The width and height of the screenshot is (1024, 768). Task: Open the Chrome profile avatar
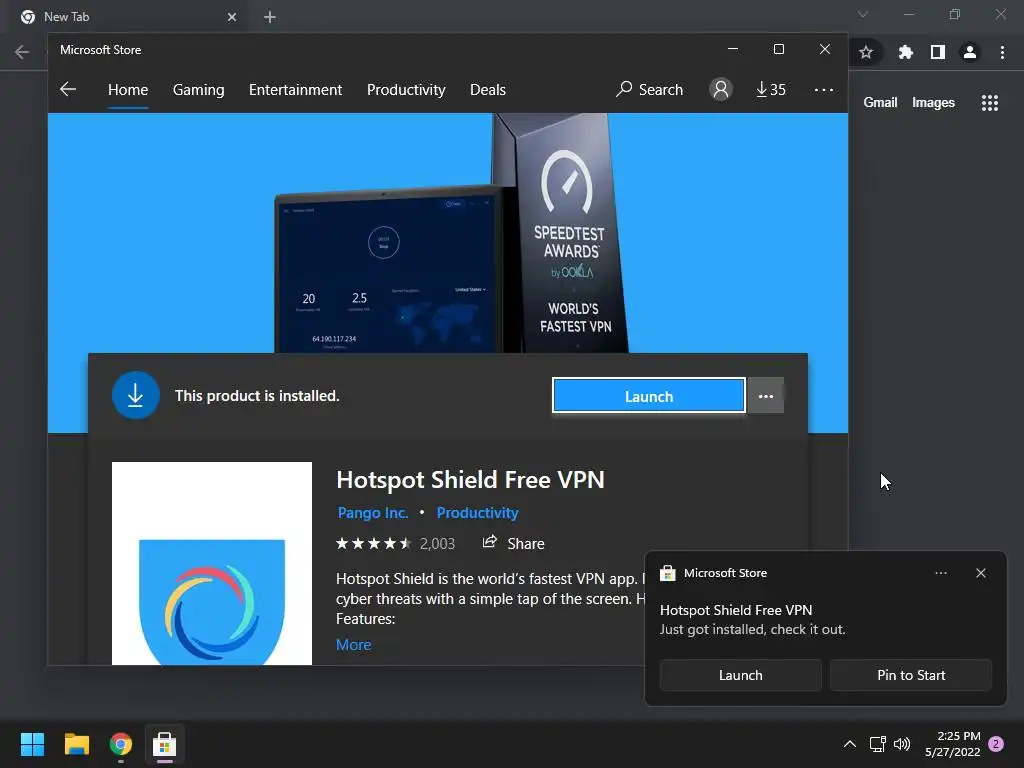click(x=970, y=52)
